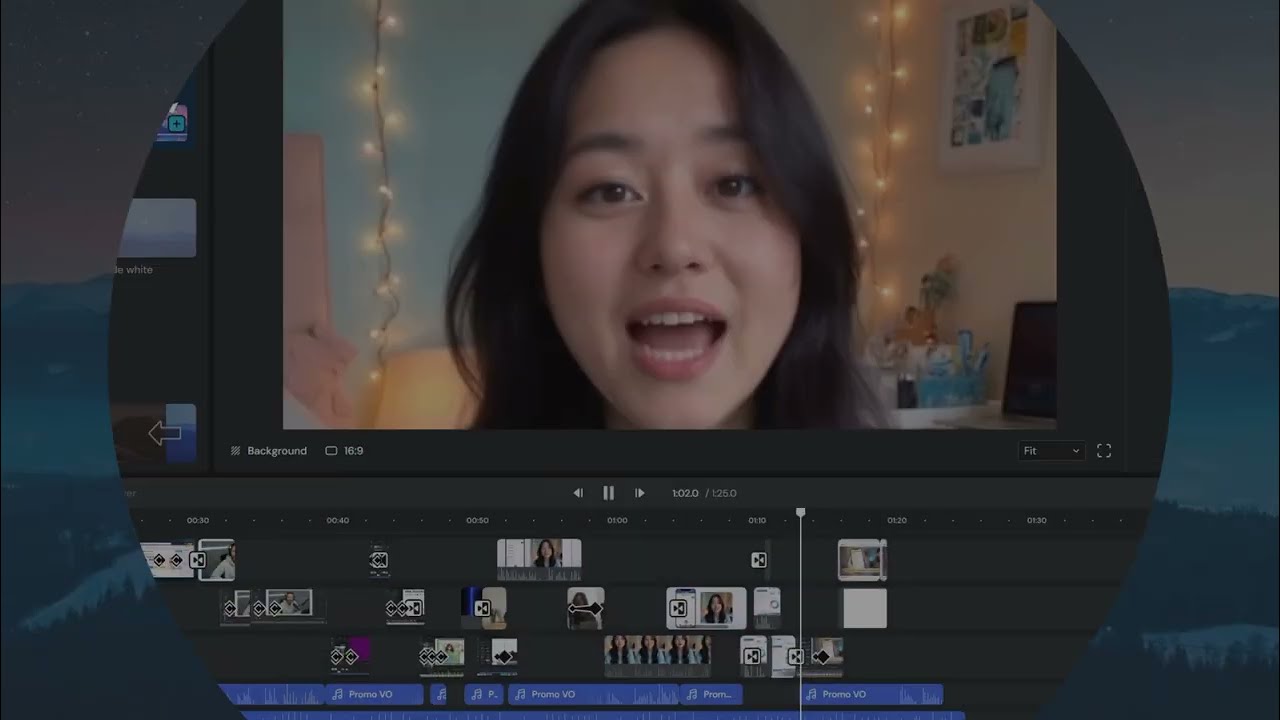
Task: Select Promo VO audio clip near 01:15
Action: [872, 694]
